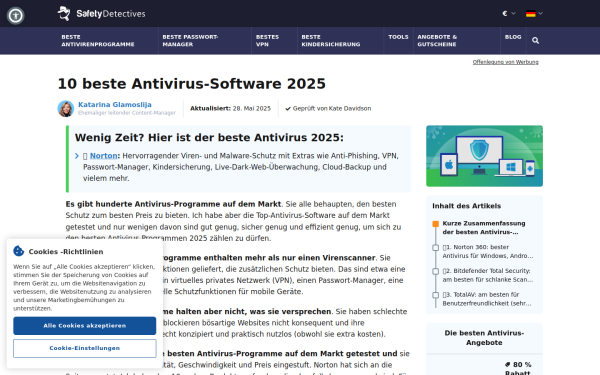Click the SafetyDetectives logo
The width and height of the screenshot is (600, 375).
(x=101, y=13)
